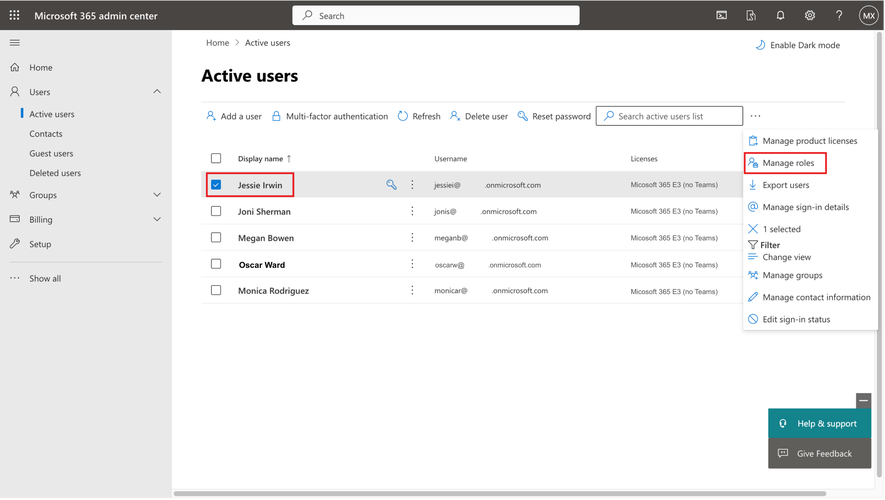Click Add a user button
Image resolution: width=885 pixels, height=500 pixels.
pos(234,116)
